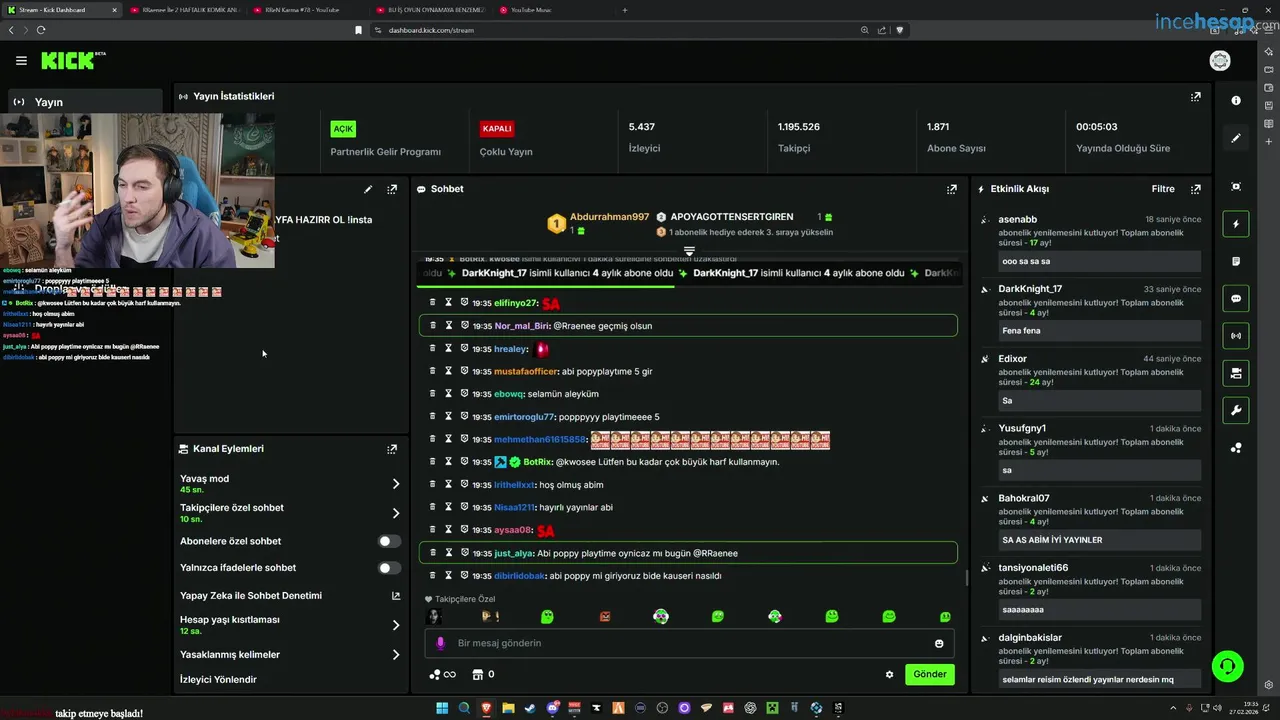The width and height of the screenshot is (1280, 720).
Task: Switch to the RReN Karma #78 YouTube tab
Action: tap(306, 10)
